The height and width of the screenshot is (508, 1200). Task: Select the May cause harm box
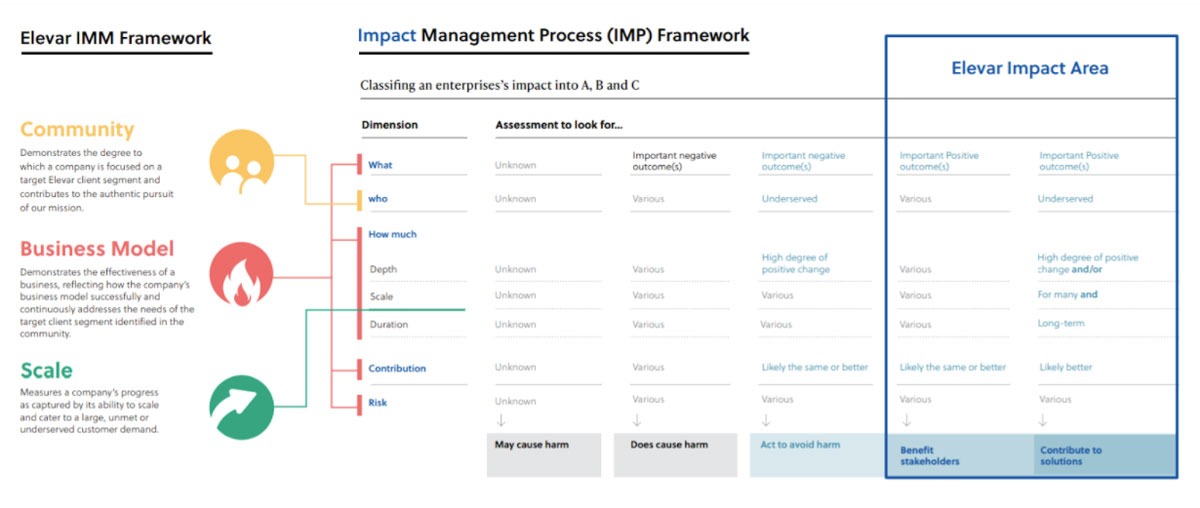[x=544, y=455]
